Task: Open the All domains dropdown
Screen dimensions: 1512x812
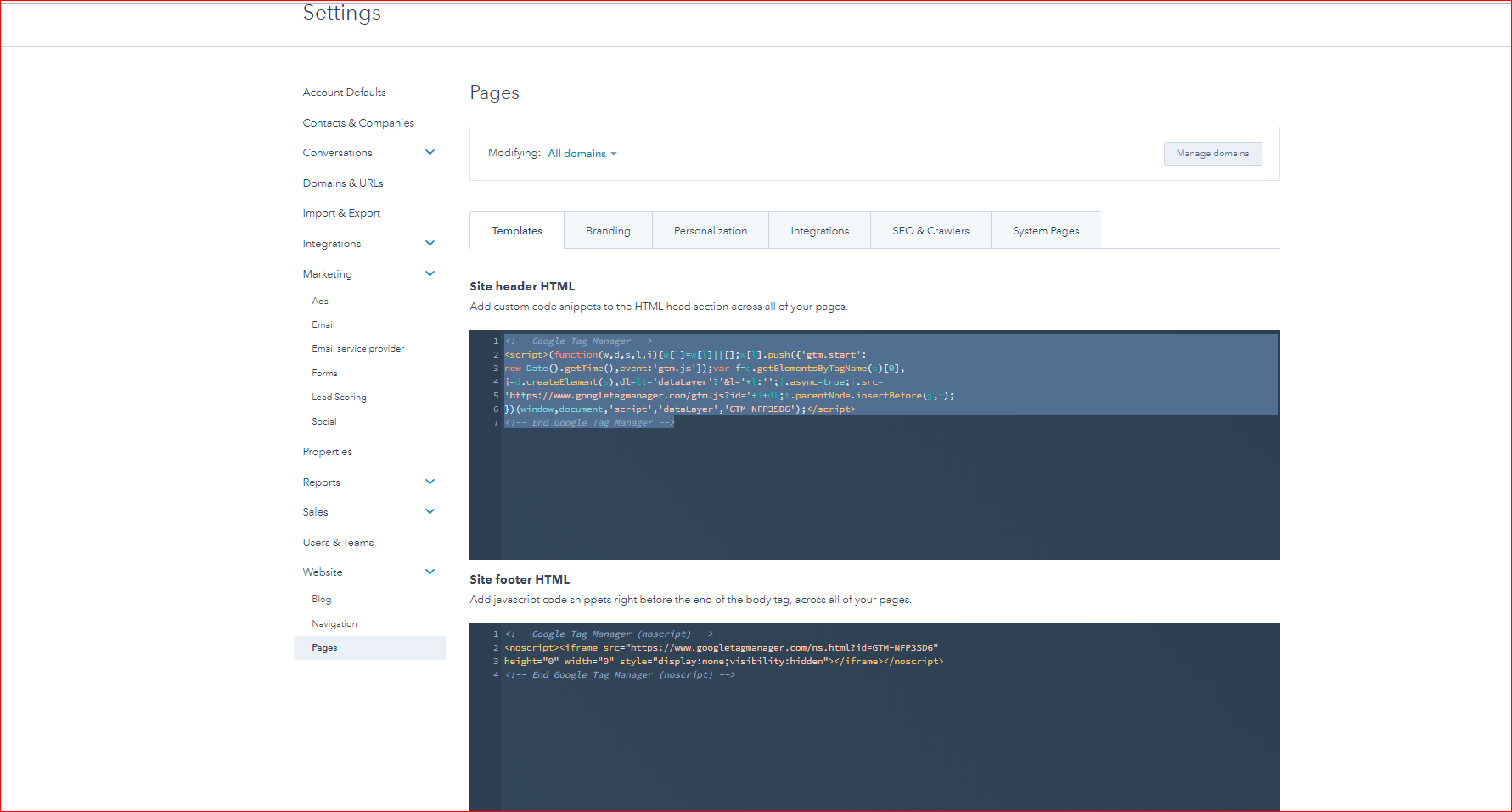Action: click(x=582, y=153)
